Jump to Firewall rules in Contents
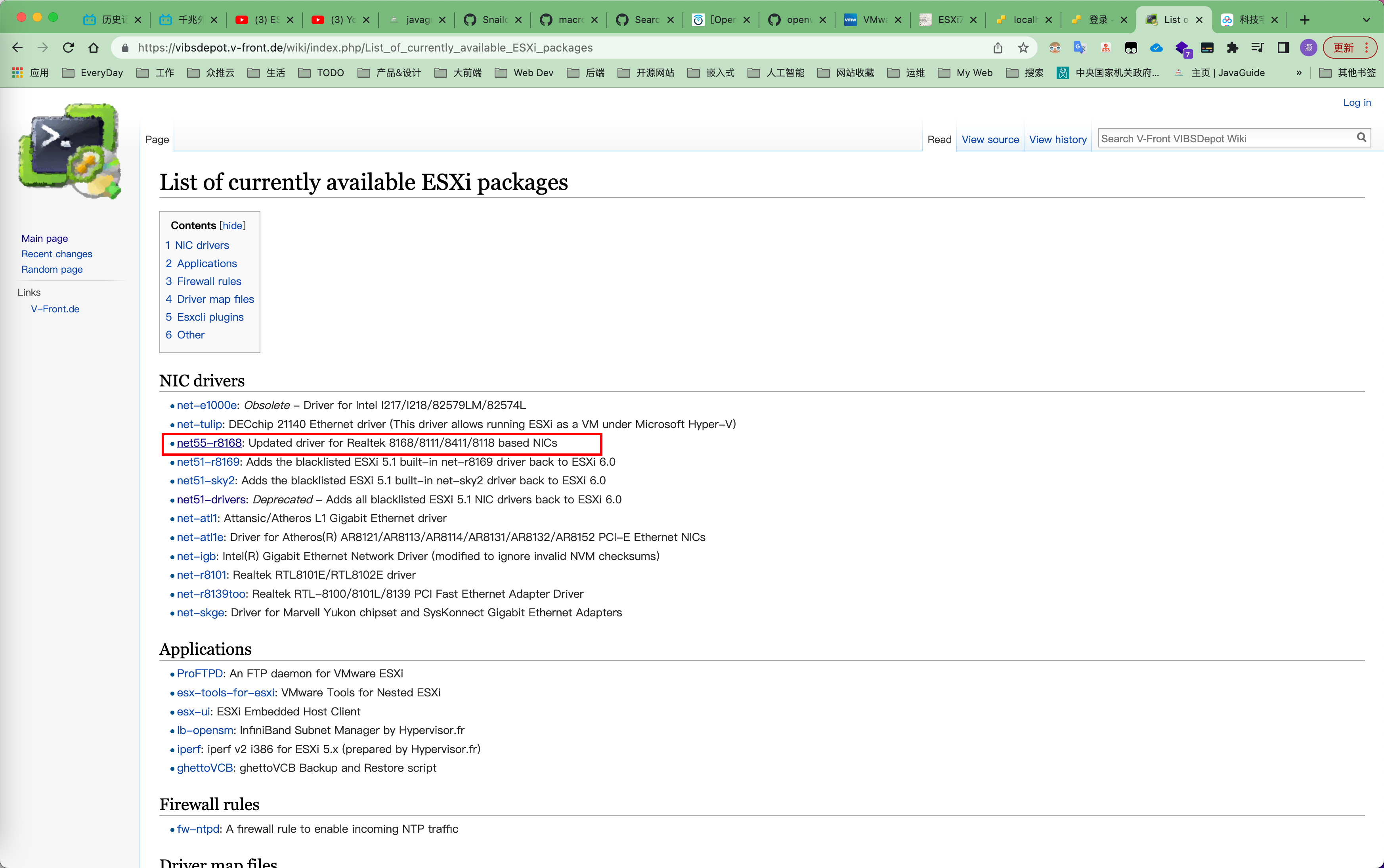Viewport: 1384px width, 868px height. pos(208,281)
